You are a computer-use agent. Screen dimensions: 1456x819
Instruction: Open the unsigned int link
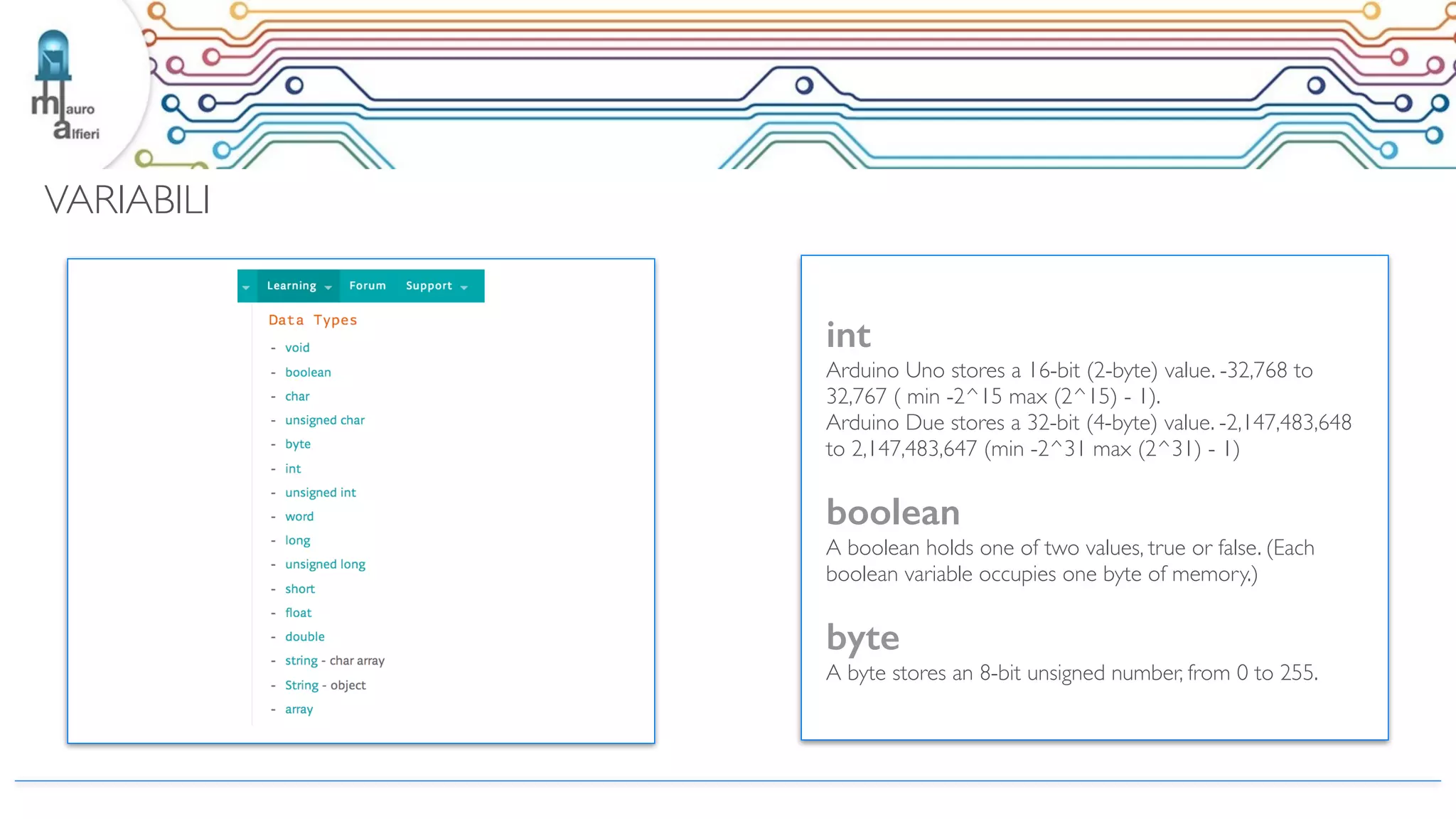321,493
